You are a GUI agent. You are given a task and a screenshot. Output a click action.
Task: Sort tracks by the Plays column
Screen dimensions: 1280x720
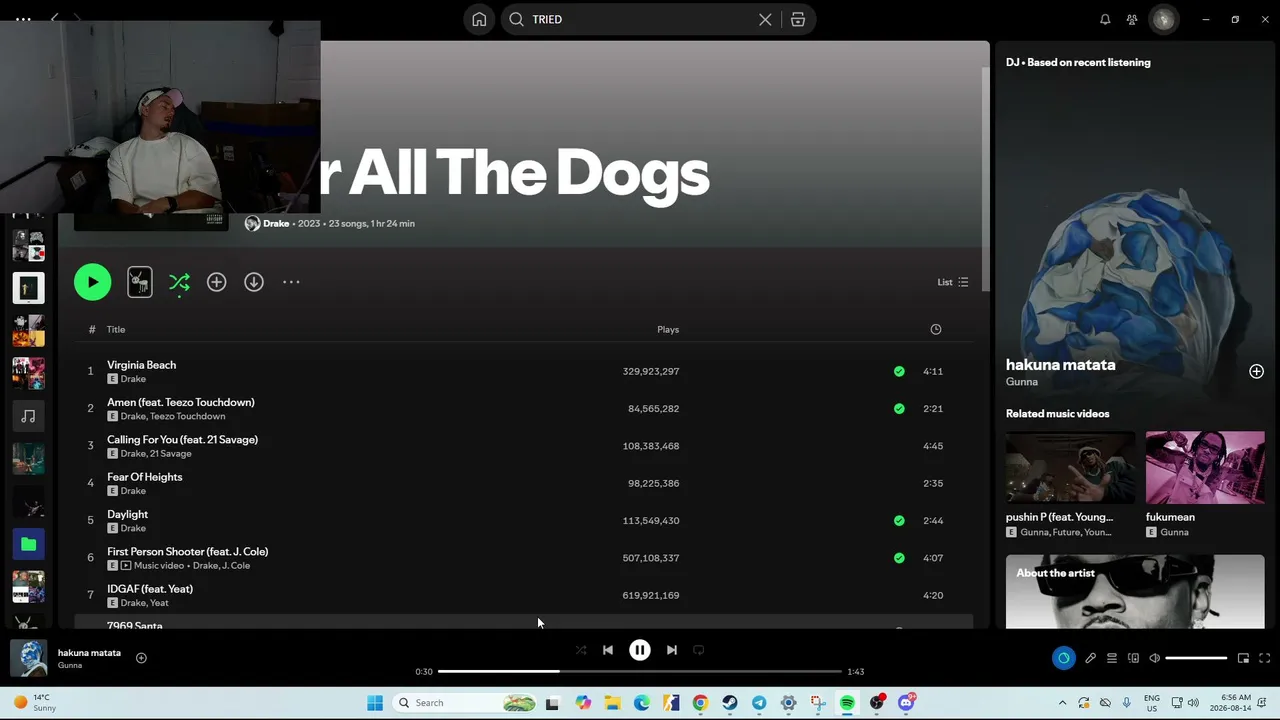[668, 329]
